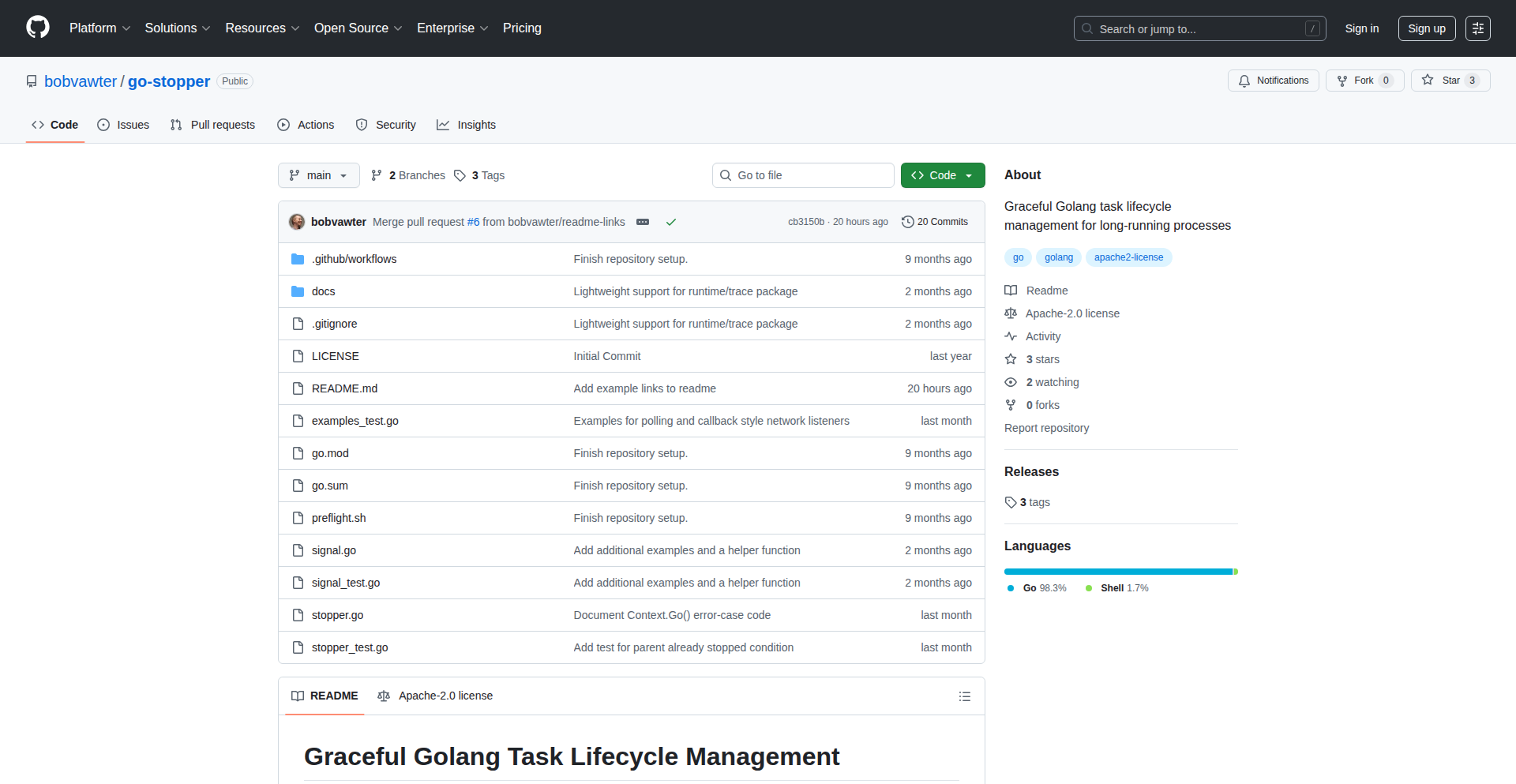
Task: Click the Go to file search field
Action: [803, 175]
